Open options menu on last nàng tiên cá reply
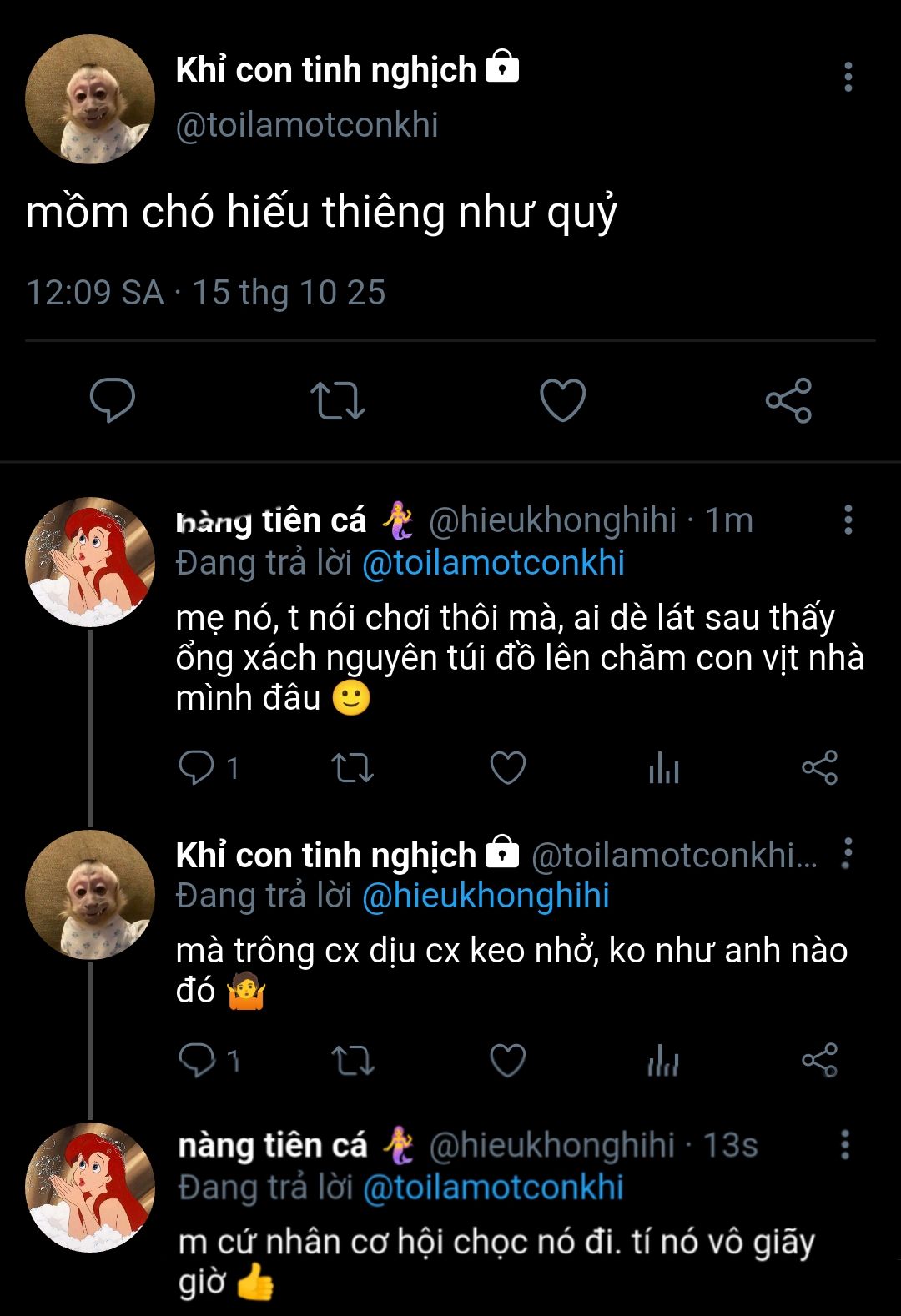 click(x=845, y=1145)
